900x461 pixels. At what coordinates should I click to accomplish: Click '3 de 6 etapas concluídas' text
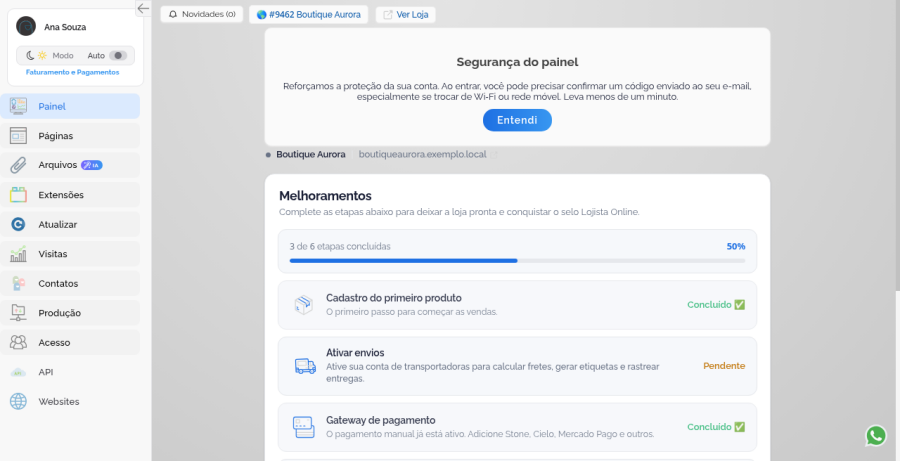click(x=340, y=246)
